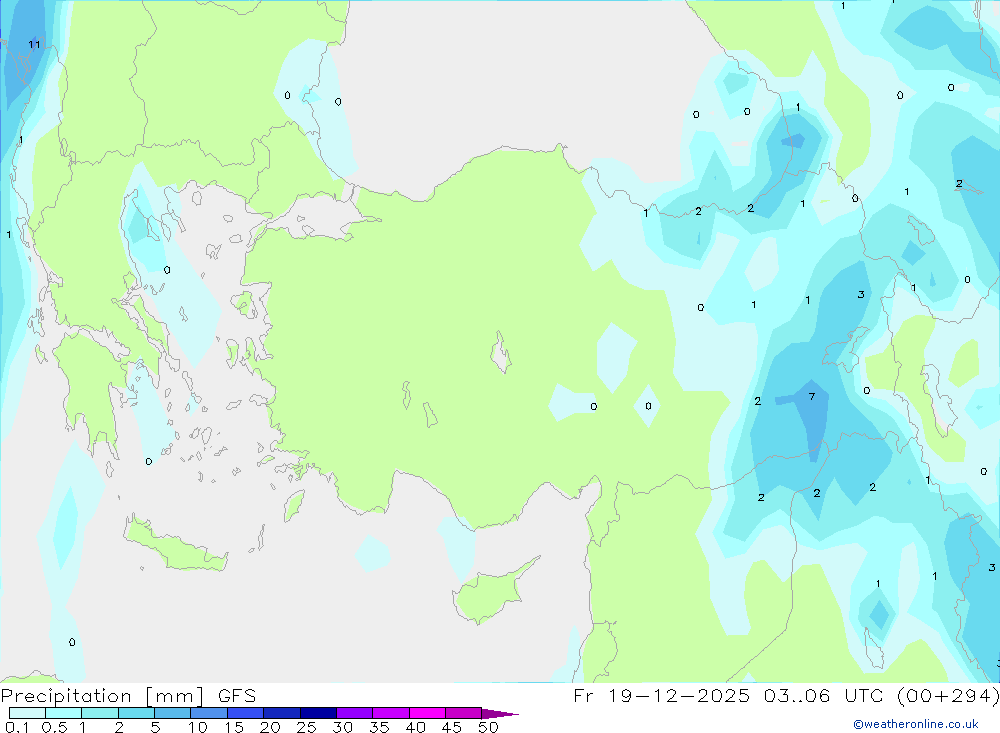1000x733 pixels.
Task: Select the 25–30 mm navy legend swatch
Action: coord(318,713)
